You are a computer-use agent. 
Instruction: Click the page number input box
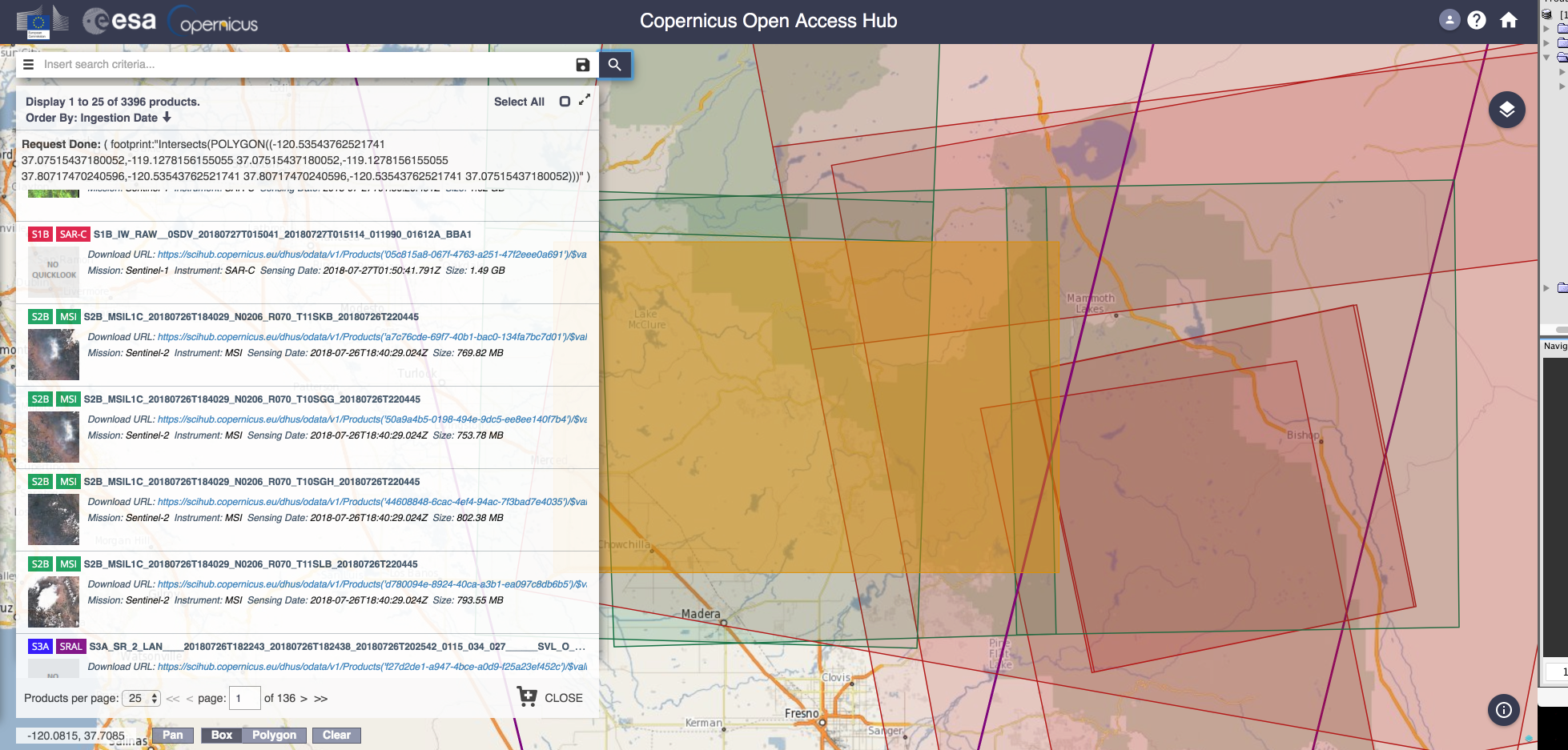(x=245, y=699)
